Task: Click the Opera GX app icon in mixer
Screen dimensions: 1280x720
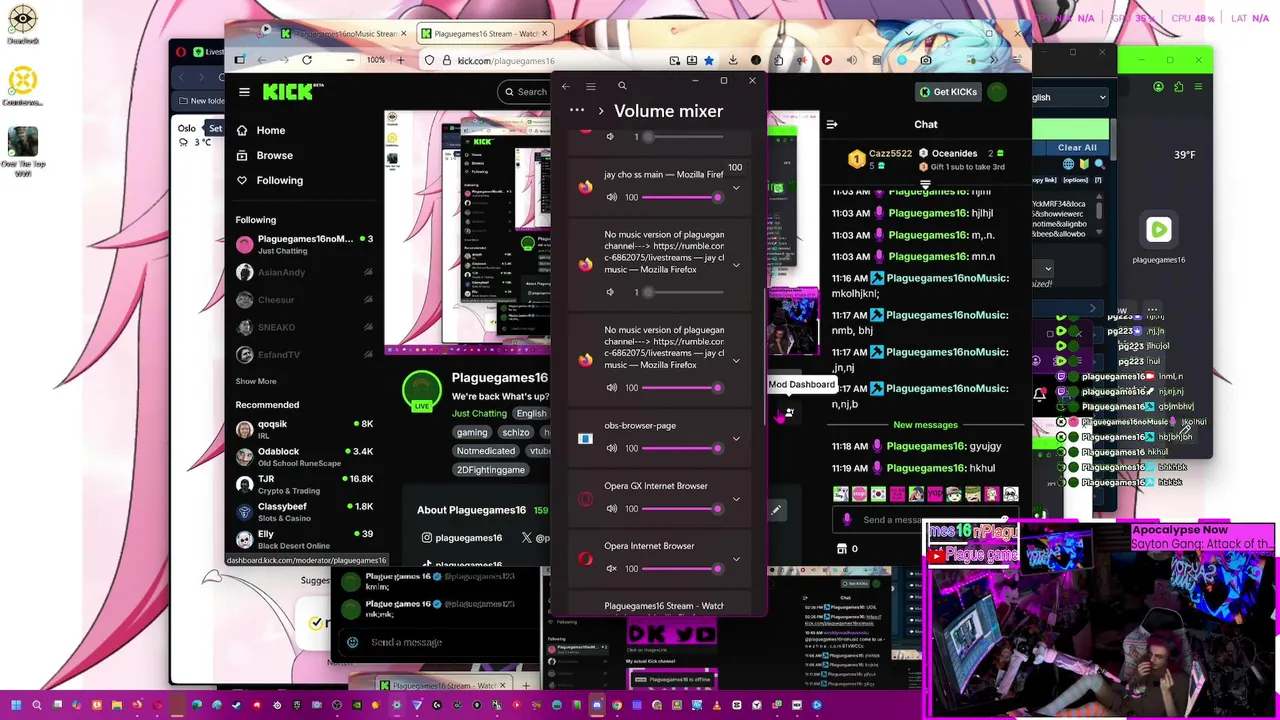Action: (585, 499)
